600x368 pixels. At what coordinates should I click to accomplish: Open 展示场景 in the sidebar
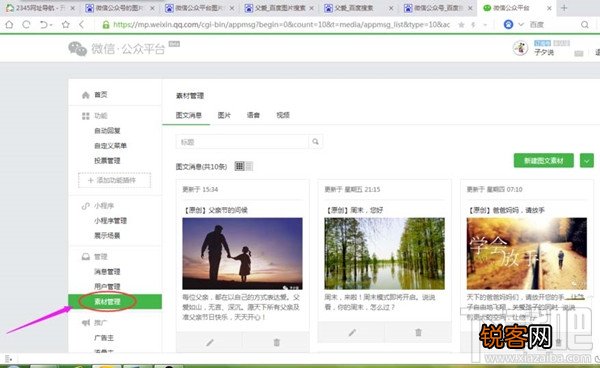[x=107, y=235]
